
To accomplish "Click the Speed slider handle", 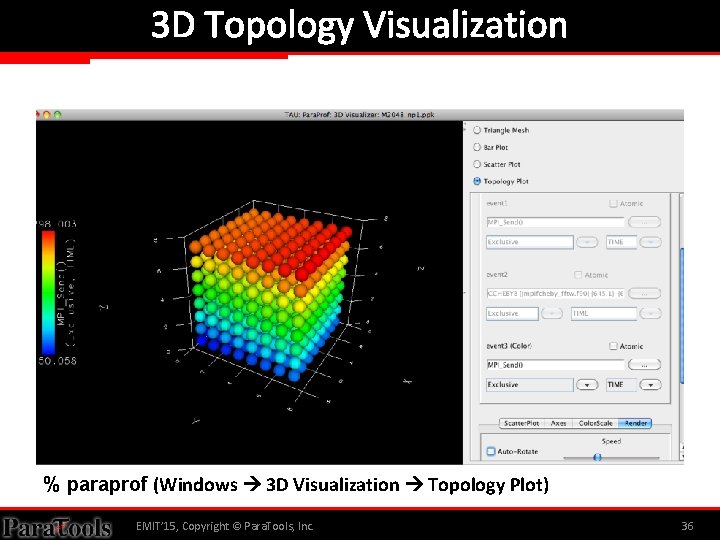I will pos(597,457).
